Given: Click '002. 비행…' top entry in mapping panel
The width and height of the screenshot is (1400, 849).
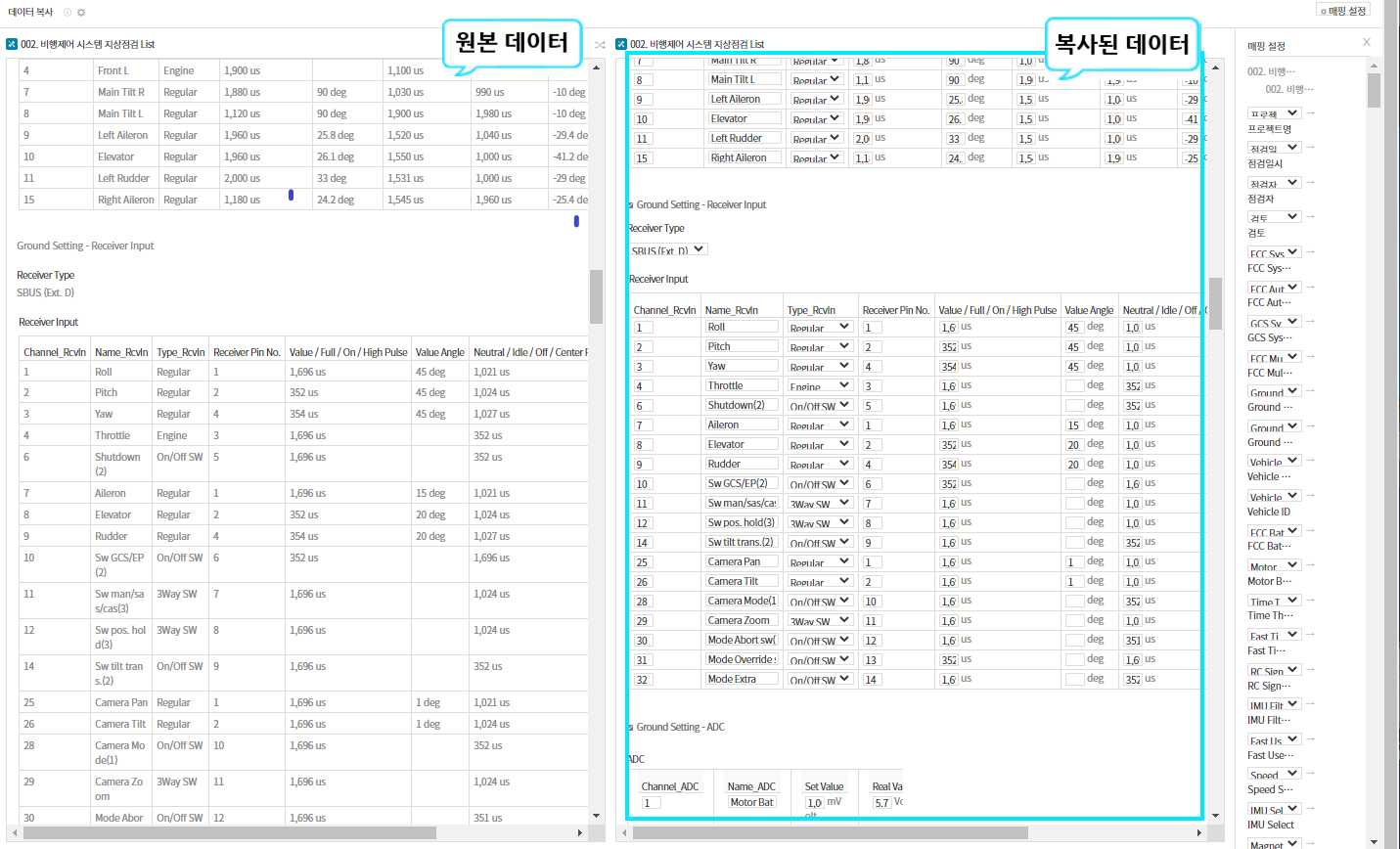Looking at the screenshot, I should tap(1271, 71).
